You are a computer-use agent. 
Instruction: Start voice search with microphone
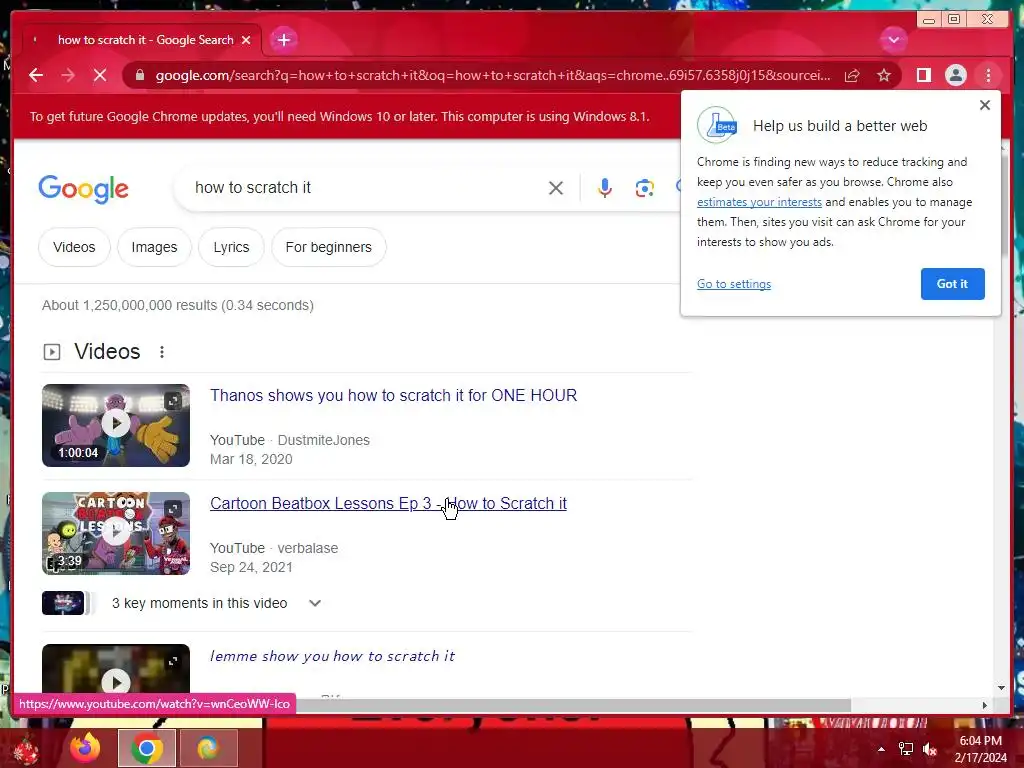pyautogui.click(x=605, y=188)
